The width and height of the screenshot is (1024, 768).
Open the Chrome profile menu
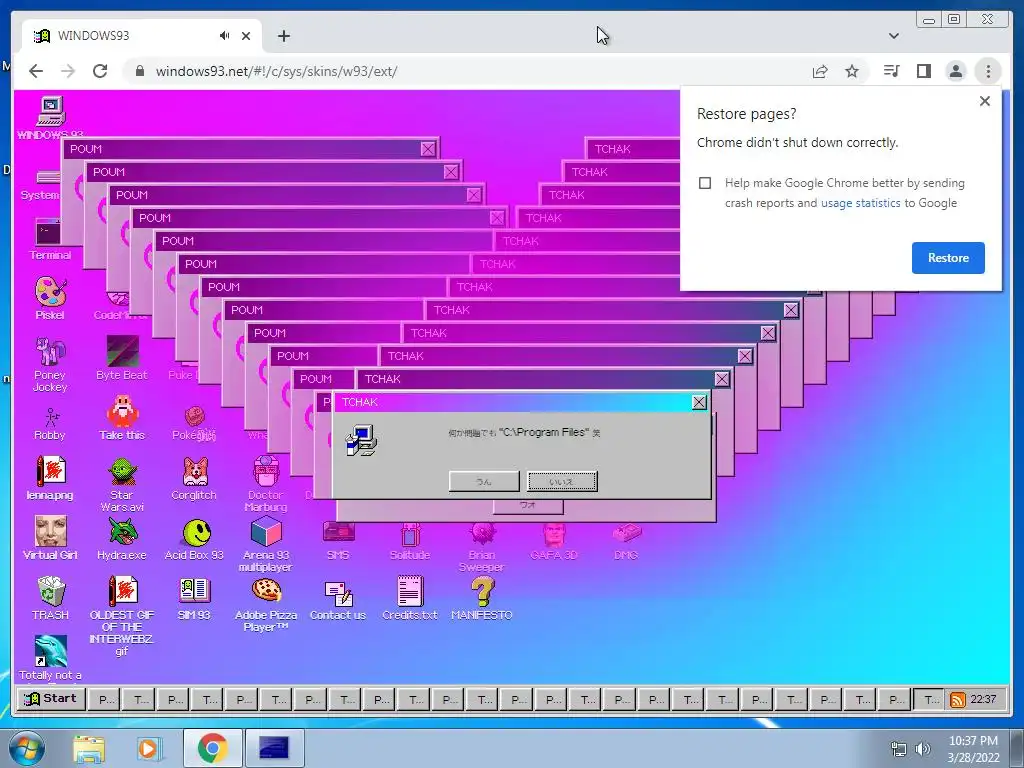coord(956,71)
